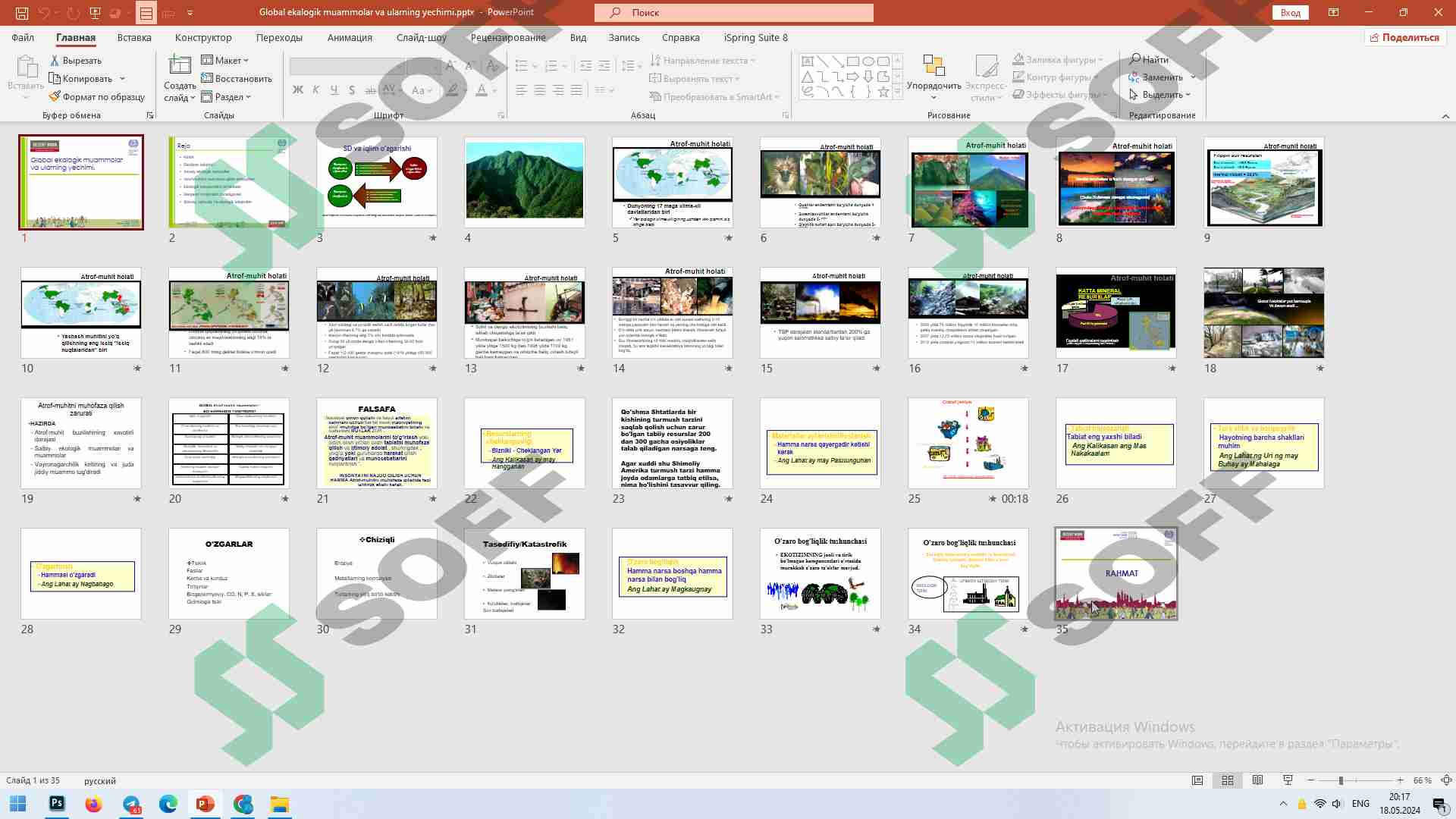This screenshot has width=1456, height=819.
Task: Click increase list level icon
Action: click(x=604, y=66)
